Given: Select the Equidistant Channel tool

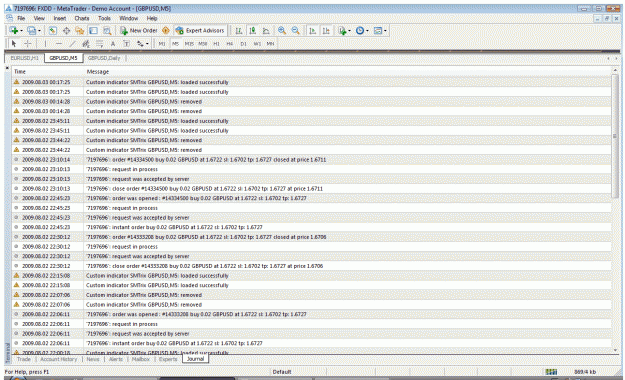Looking at the screenshot, I should 86,43.
